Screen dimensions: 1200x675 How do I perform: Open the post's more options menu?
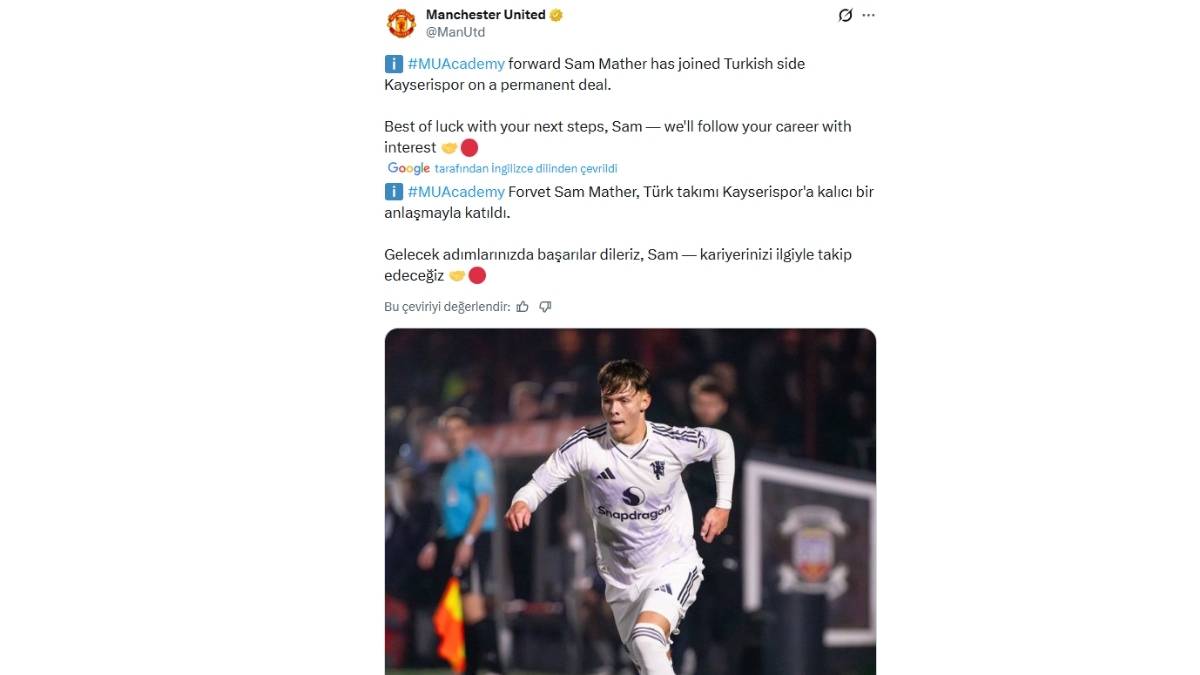point(868,14)
